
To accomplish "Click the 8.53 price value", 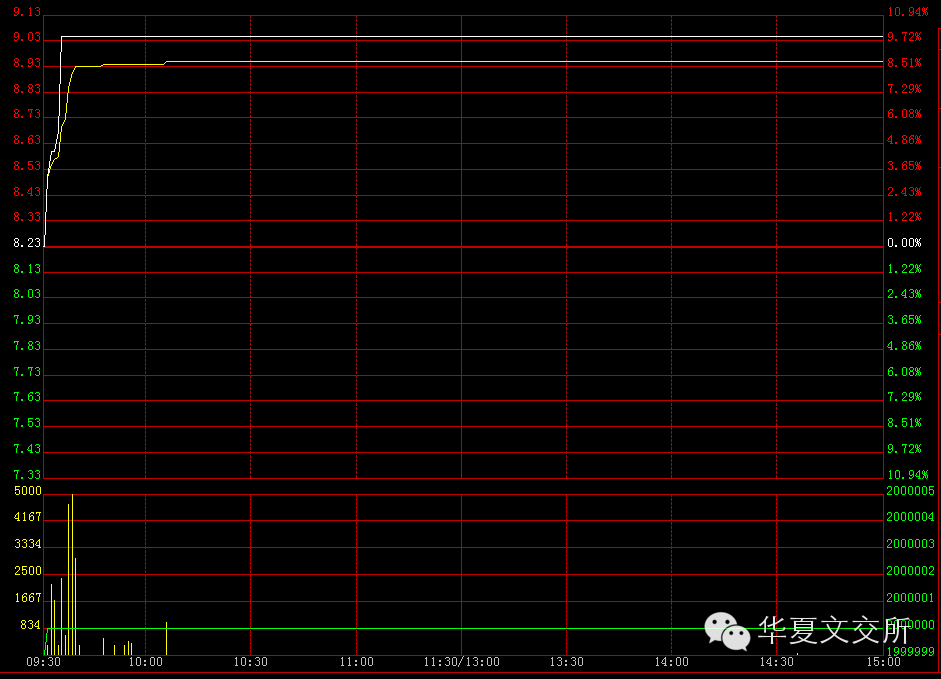I will (27, 166).
